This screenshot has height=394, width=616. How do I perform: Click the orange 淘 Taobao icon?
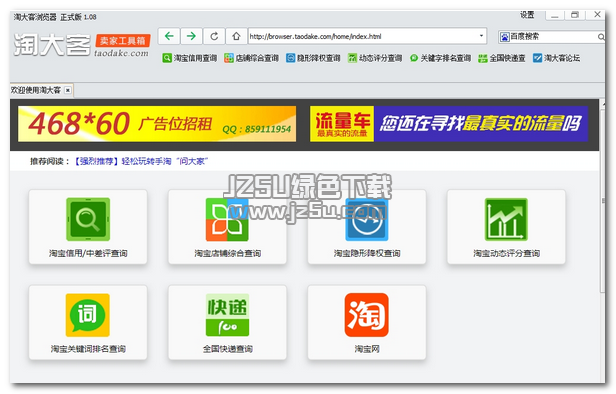click(367, 315)
